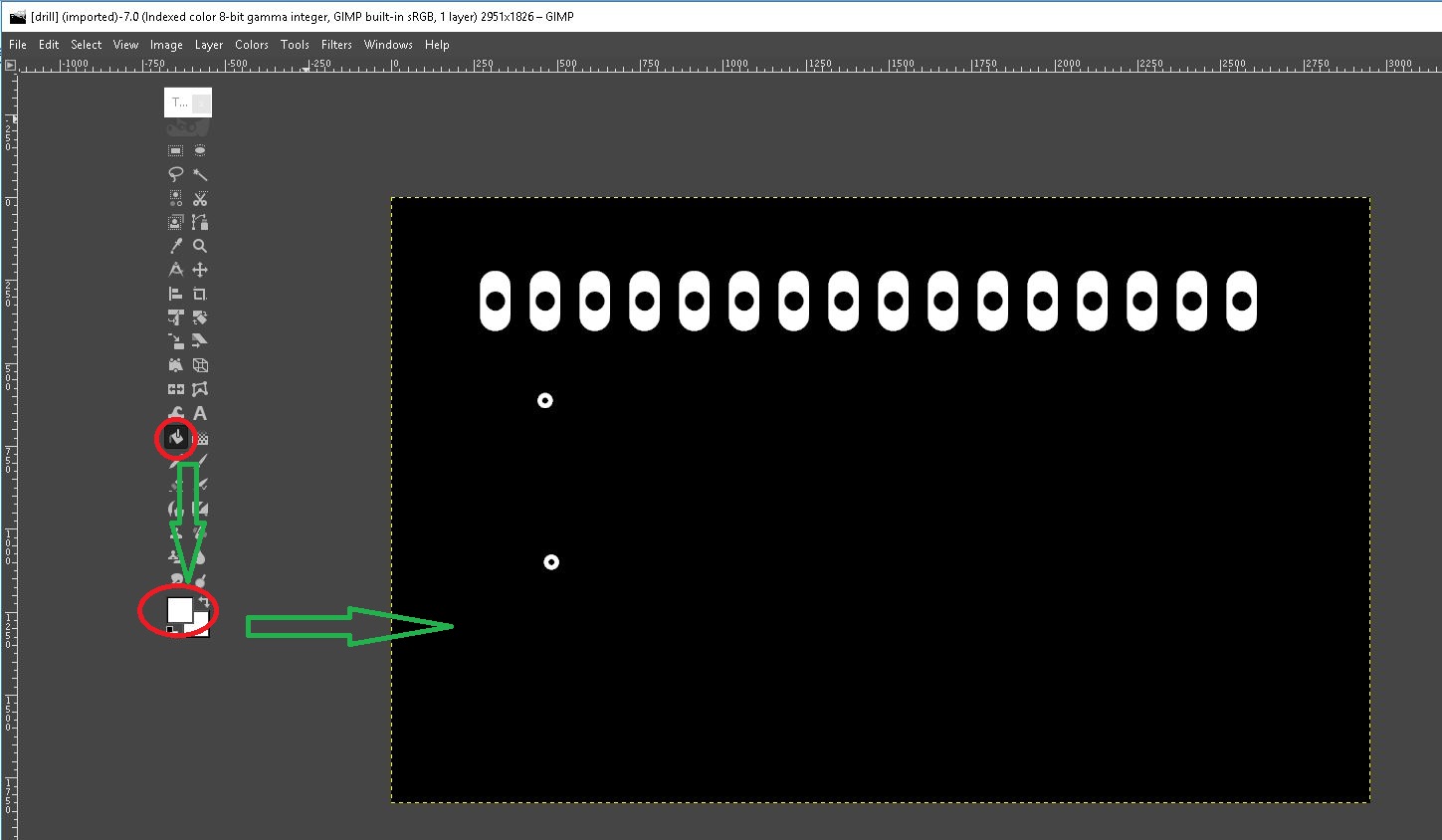Select the Move tool
The width and height of the screenshot is (1442, 840).
(200, 270)
